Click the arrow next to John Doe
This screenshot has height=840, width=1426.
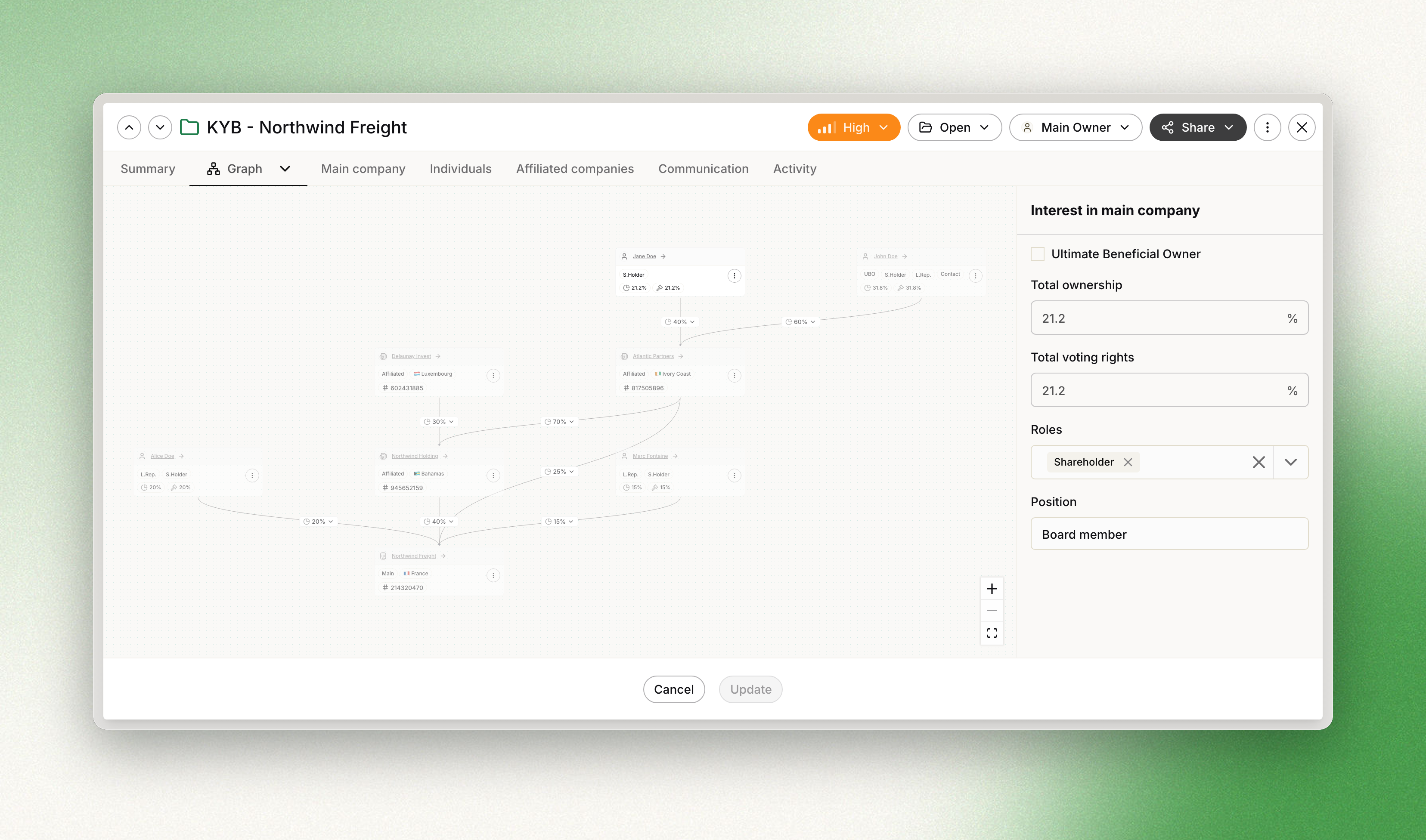(905, 256)
